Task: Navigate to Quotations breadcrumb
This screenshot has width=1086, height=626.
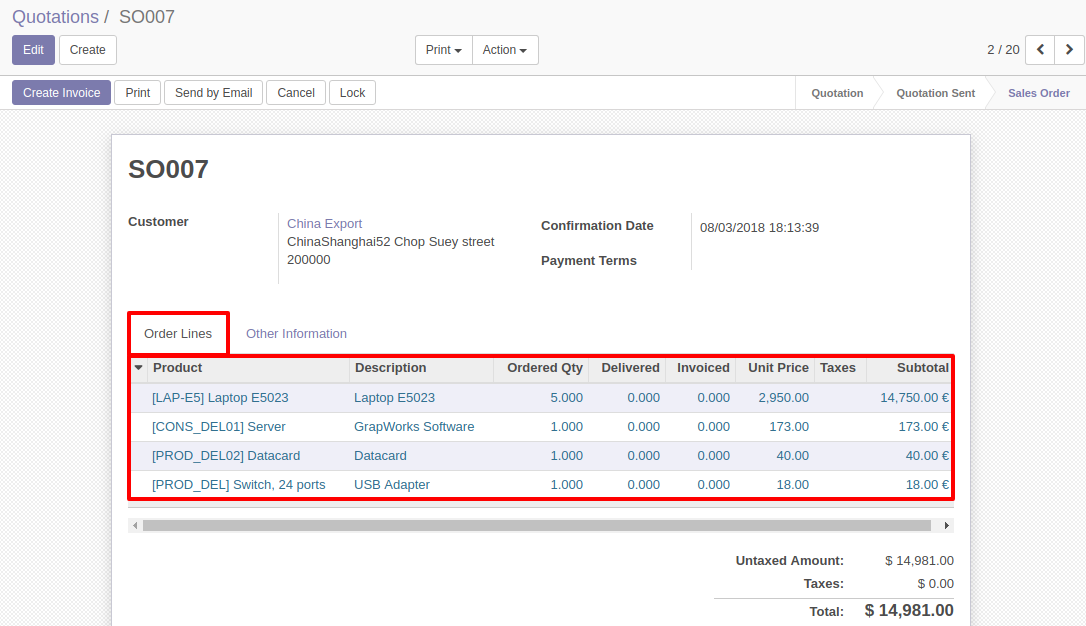Action: click(x=55, y=17)
